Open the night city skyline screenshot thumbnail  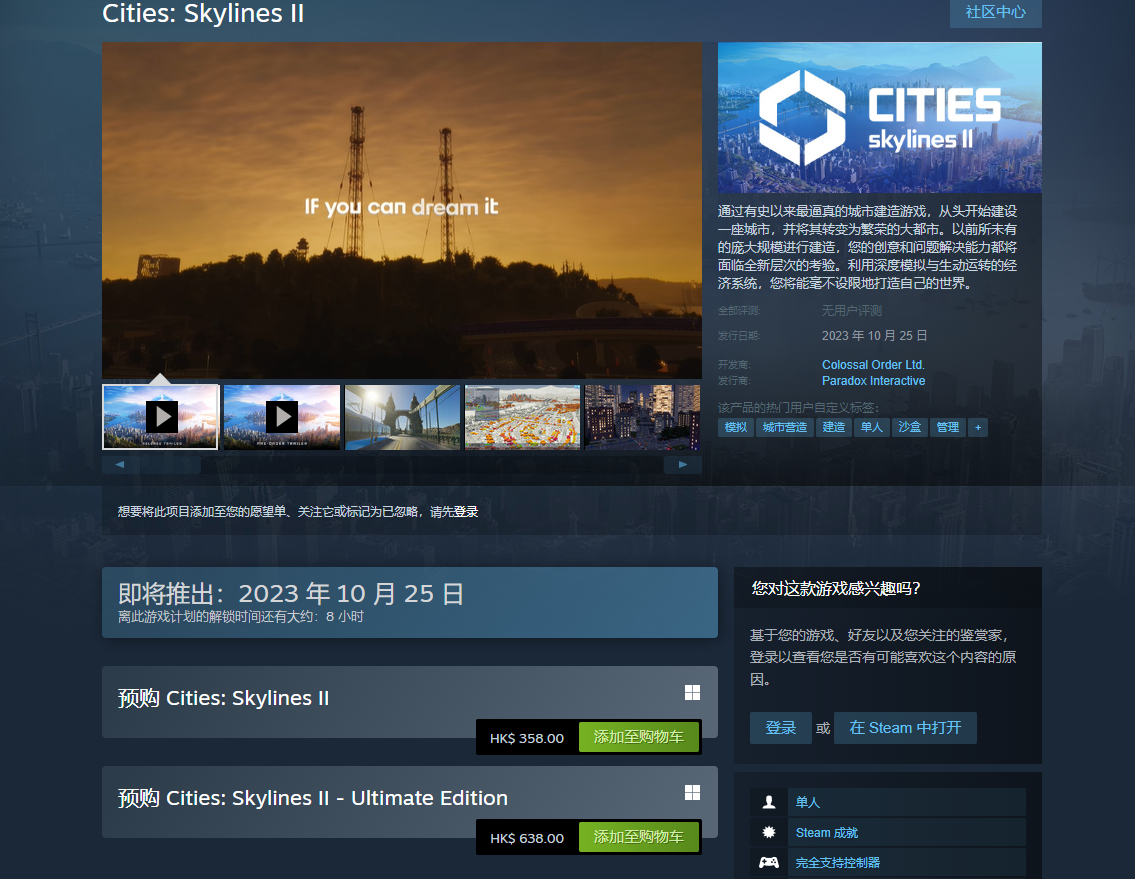tap(643, 417)
